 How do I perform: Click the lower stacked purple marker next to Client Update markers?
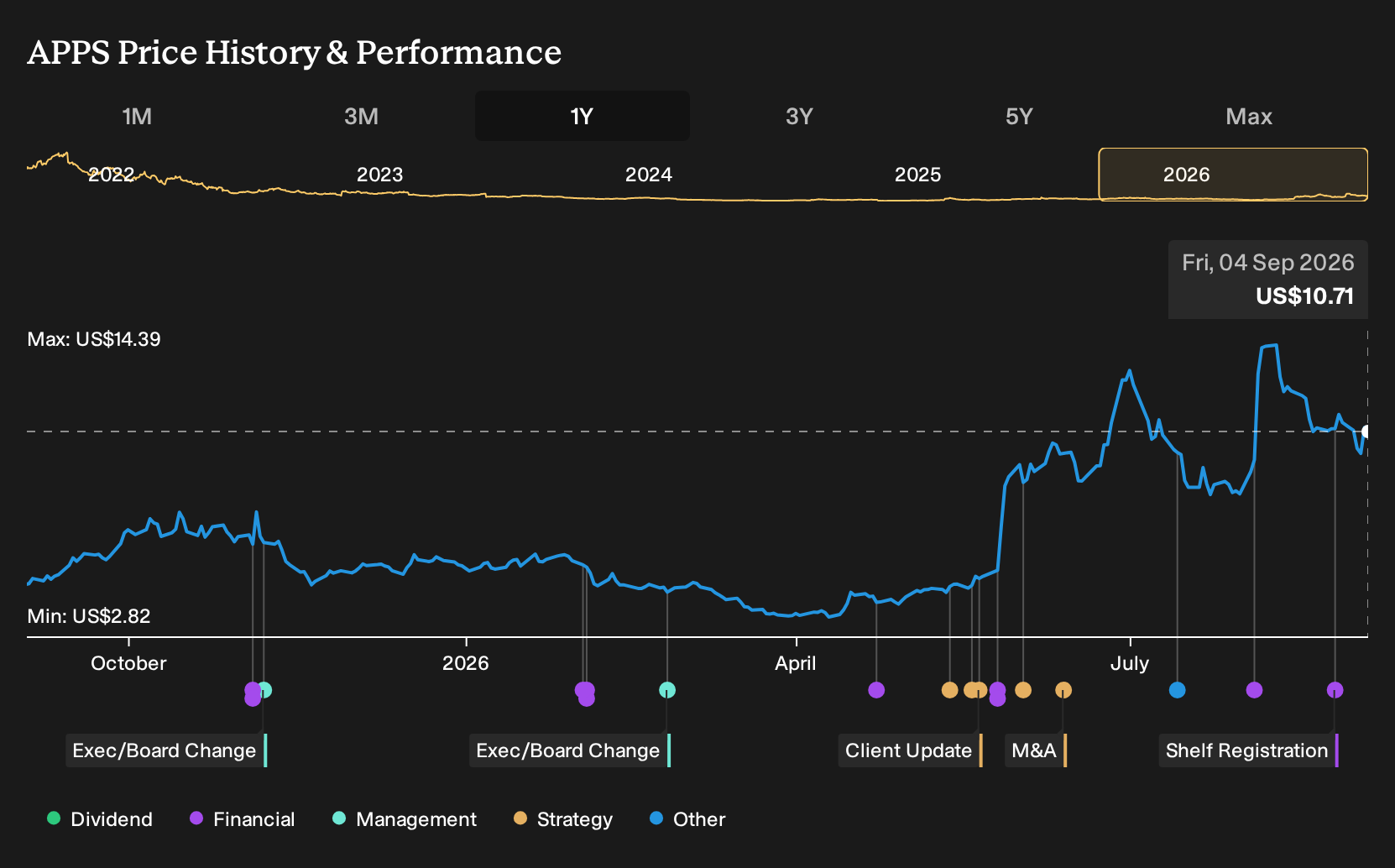(997, 698)
